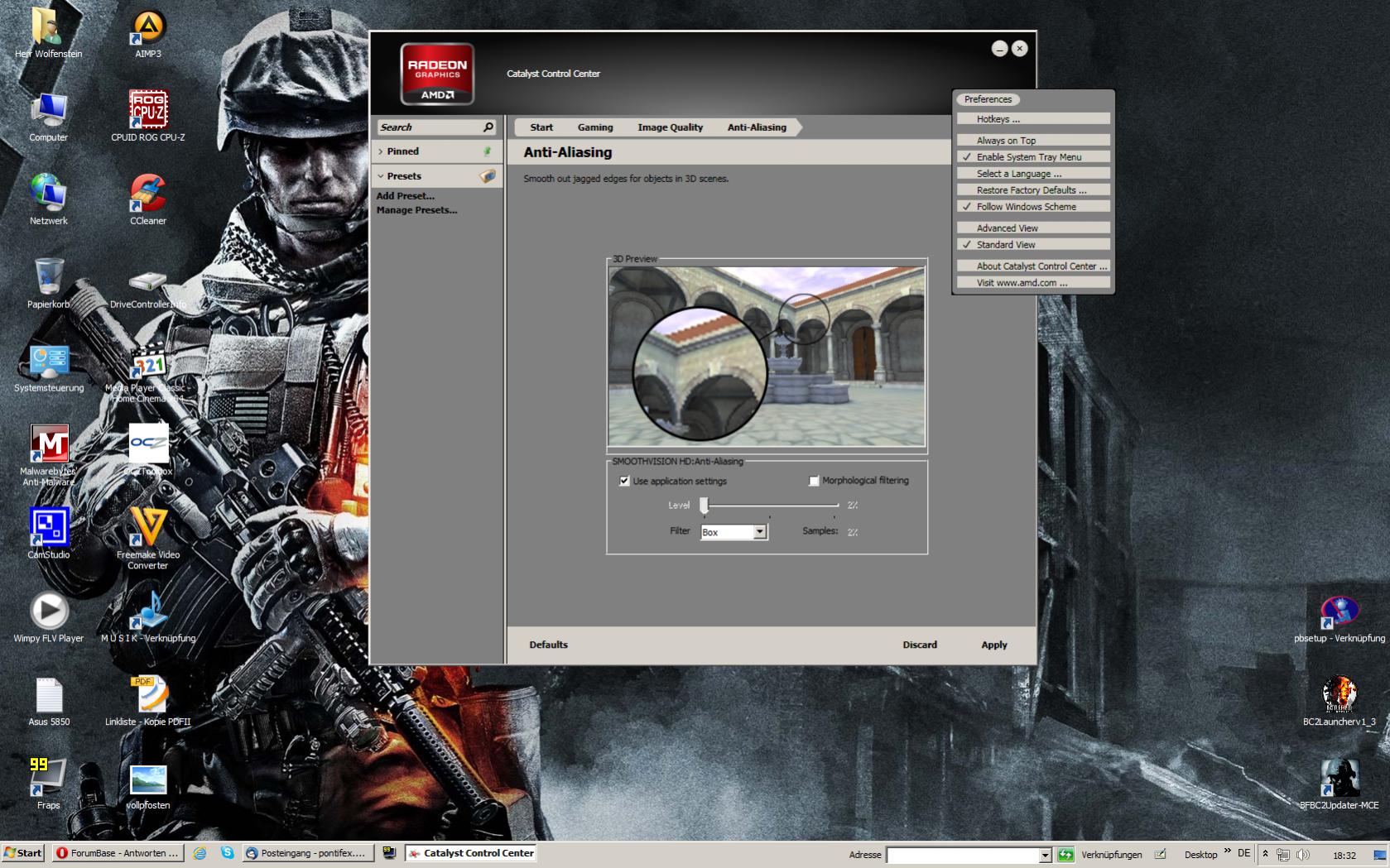Go to the Start breadcrumb tab
Image resolution: width=1390 pixels, height=868 pixels.
point(541,127)
